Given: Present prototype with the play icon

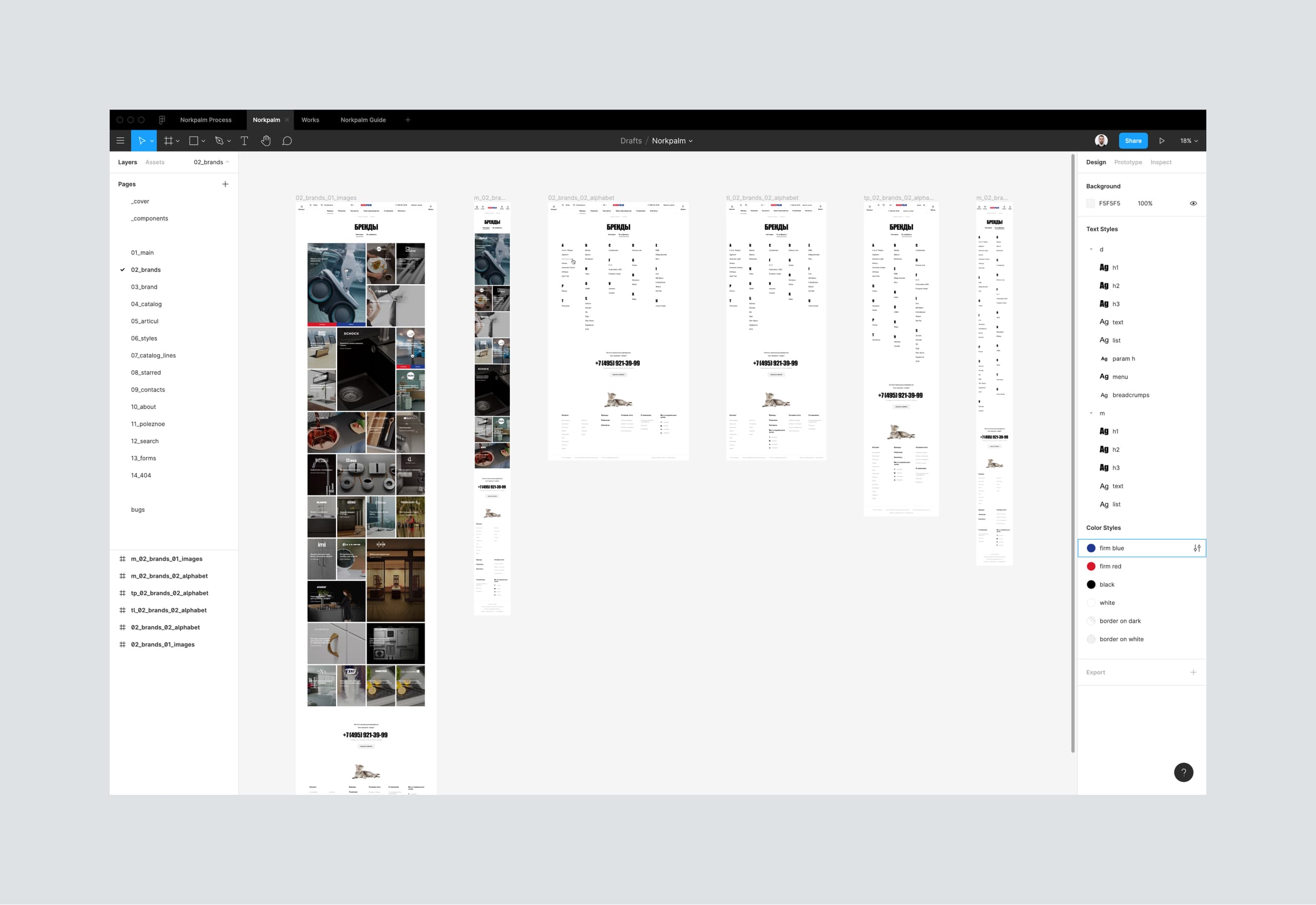Looking at the screenshot, I should [1162, 141].
